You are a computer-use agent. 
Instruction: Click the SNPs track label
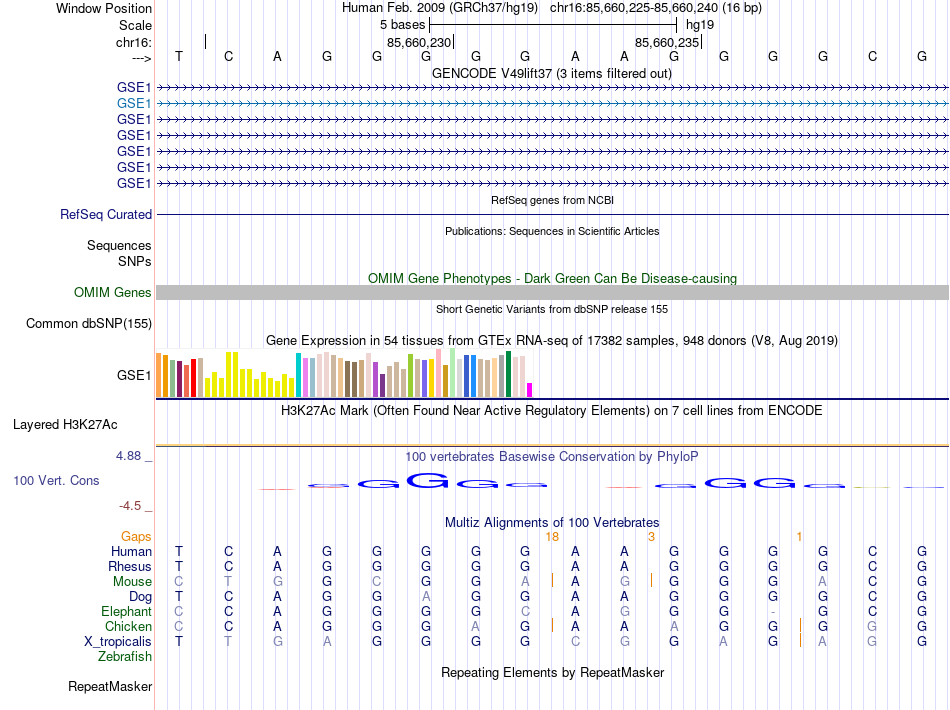coord(135,261)
